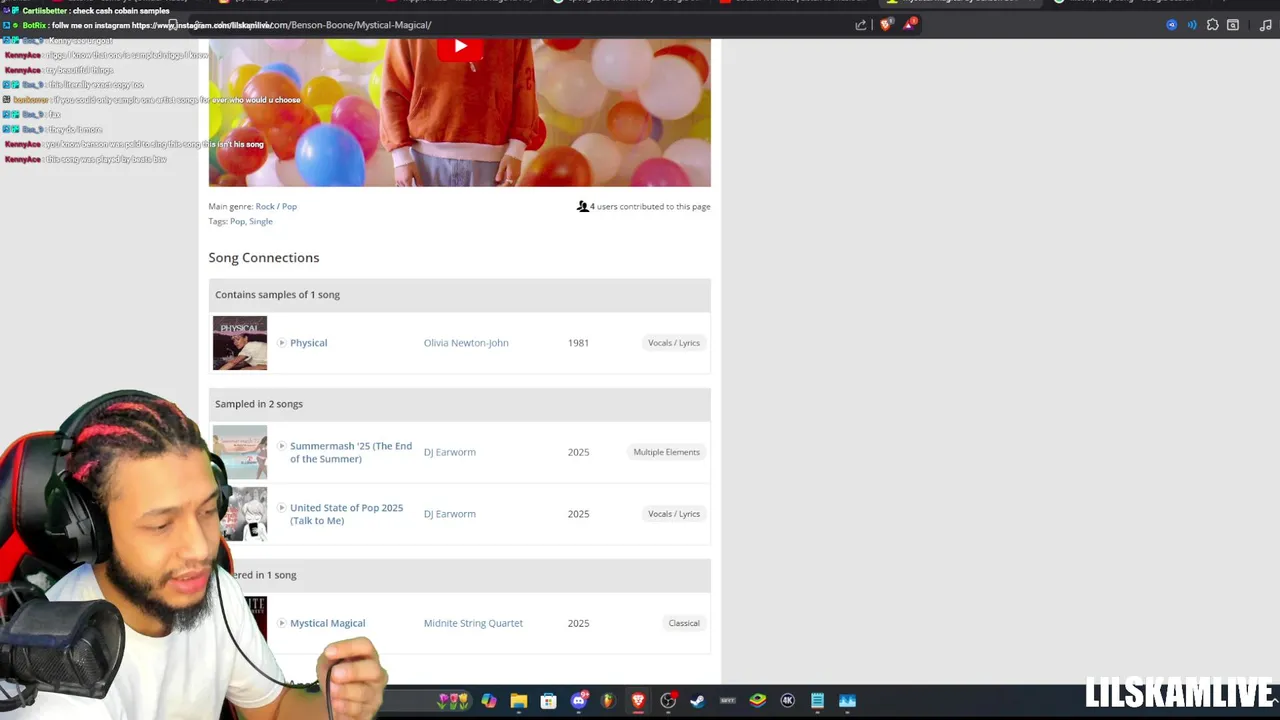Viewport: 1280px width, 720px height.
Task: Open the Pop tag link
Action: pos(237,221)
